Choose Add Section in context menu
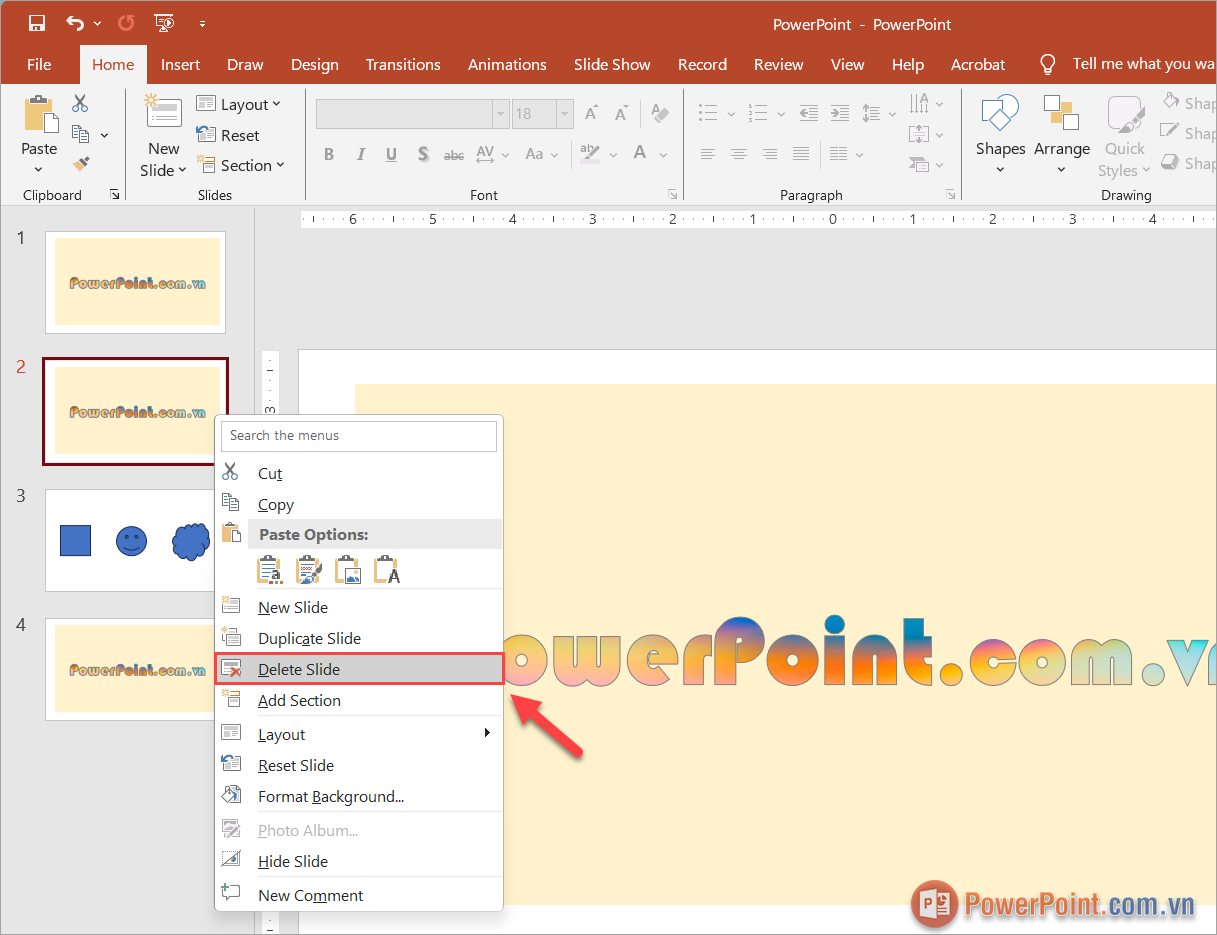Screen dimensions: 1217x935 [359, 700]
